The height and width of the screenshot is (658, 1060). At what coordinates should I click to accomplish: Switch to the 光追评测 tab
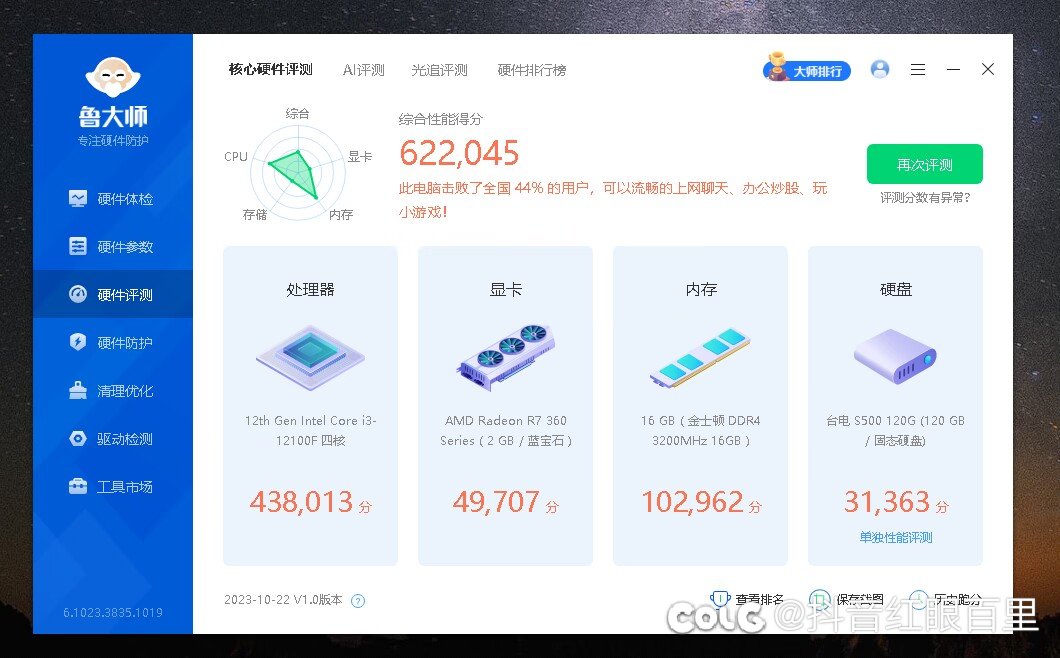click(x=439, y=70)
